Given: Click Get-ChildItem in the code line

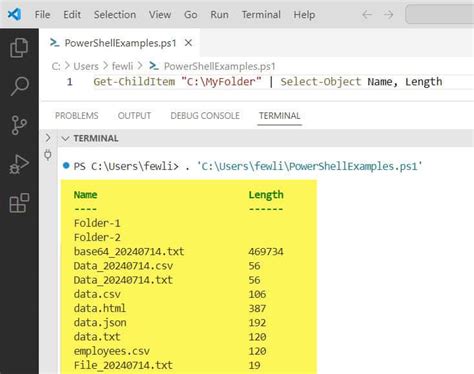Looking at the screenshot, I should 134,82.
